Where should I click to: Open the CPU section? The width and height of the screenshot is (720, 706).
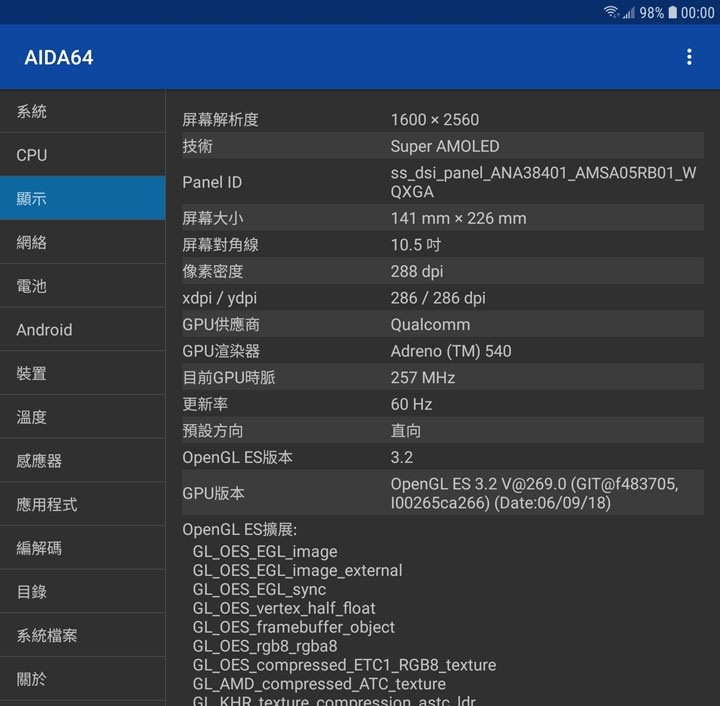pyautogui.click(x=83, y=155)
